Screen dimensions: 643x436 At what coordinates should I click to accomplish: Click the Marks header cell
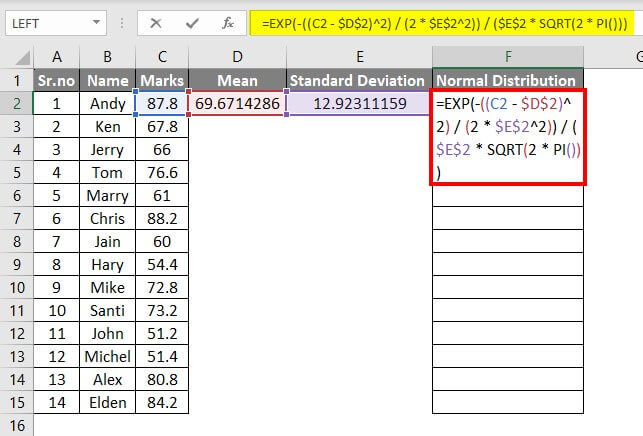(x=162, y=80)
